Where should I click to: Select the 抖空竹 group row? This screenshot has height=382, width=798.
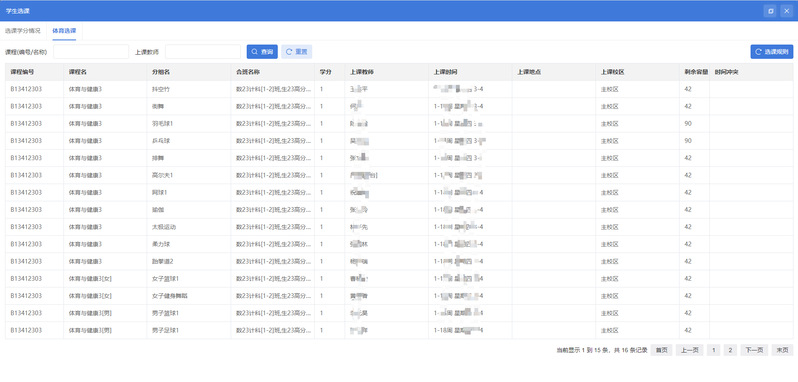399,89
